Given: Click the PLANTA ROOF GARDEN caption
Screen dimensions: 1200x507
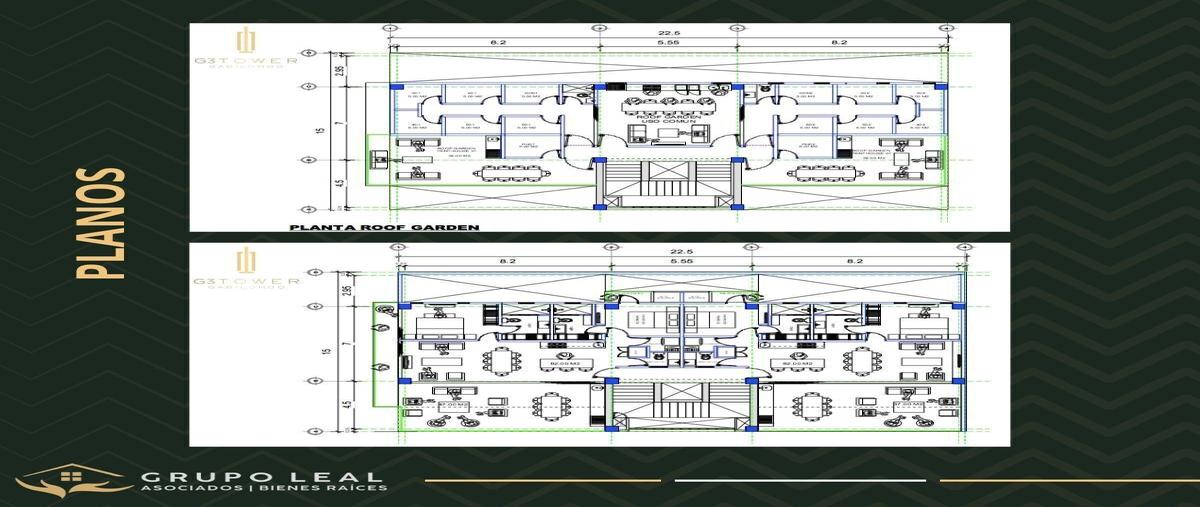Looking at the screenshot, I should (x=384, y=227).
